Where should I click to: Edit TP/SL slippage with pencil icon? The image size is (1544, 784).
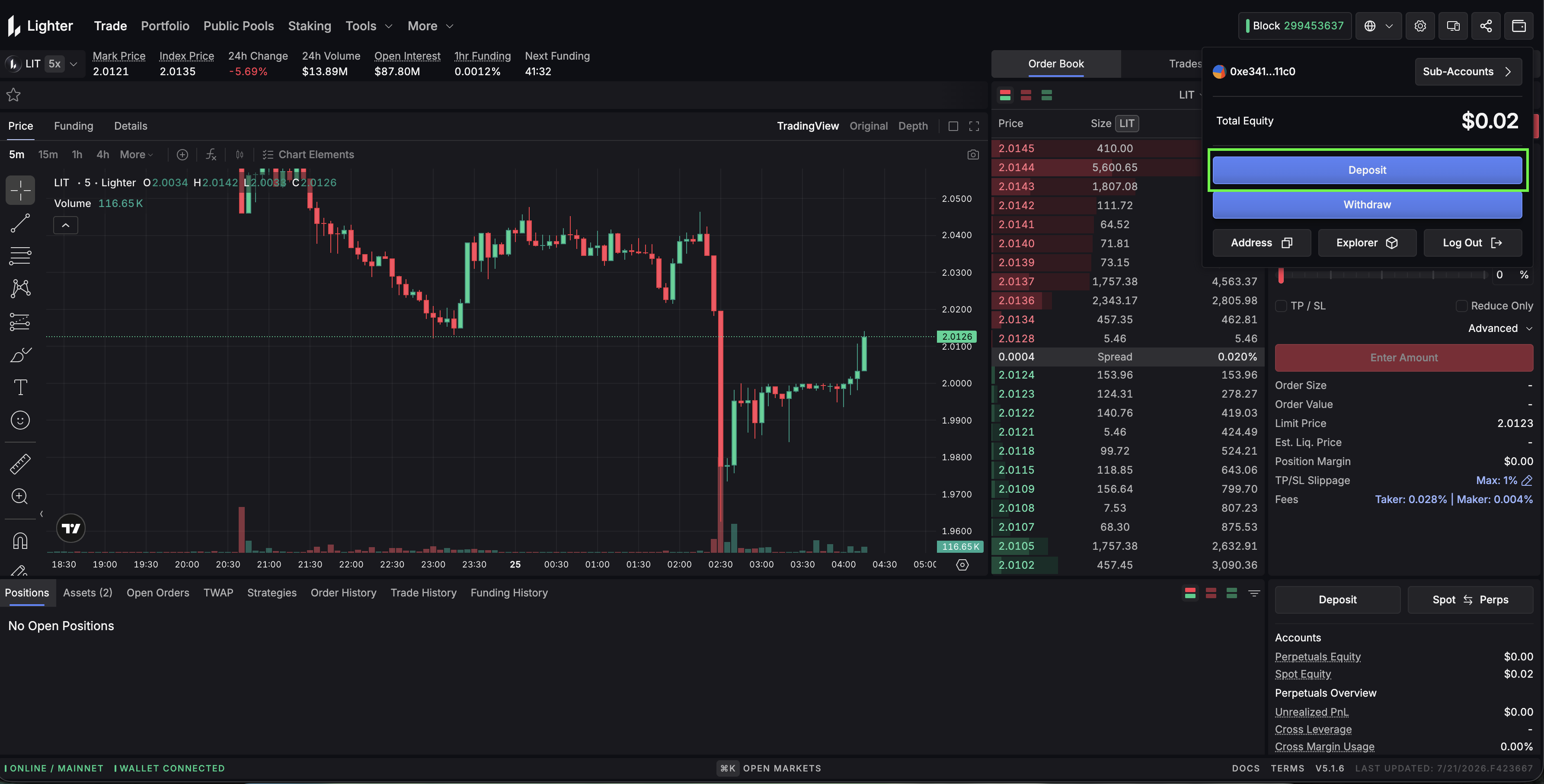coord(1527,480)
